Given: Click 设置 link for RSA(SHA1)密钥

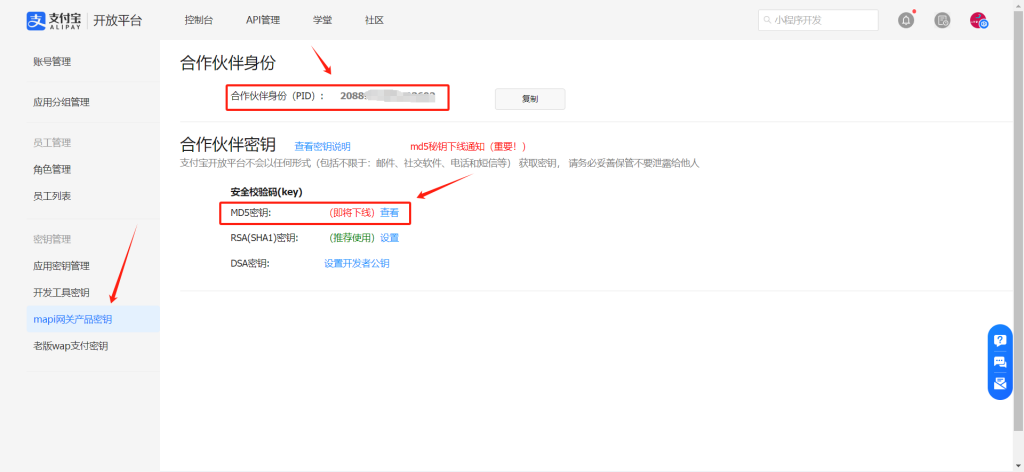Looking at the screenshot, I should tap(389, 238).
